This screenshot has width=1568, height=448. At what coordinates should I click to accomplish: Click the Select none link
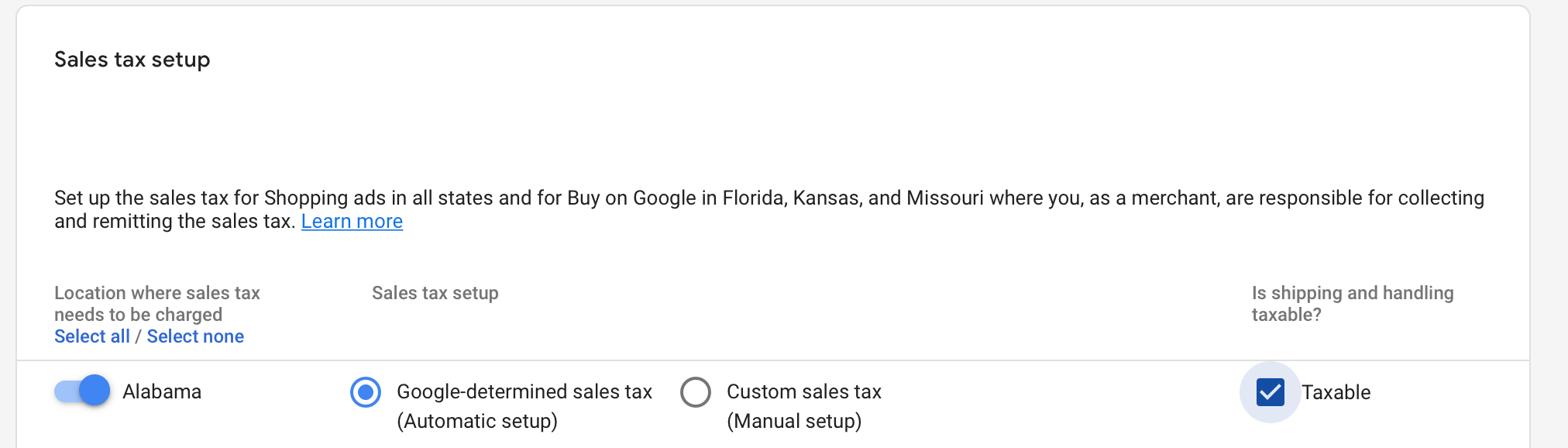click(195, 336)
